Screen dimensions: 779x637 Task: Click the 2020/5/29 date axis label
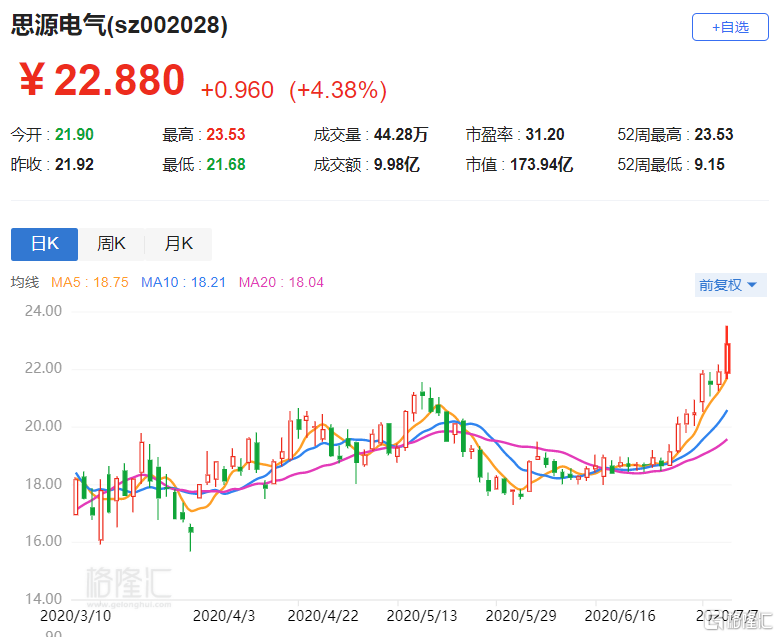[x=521, y=616]
